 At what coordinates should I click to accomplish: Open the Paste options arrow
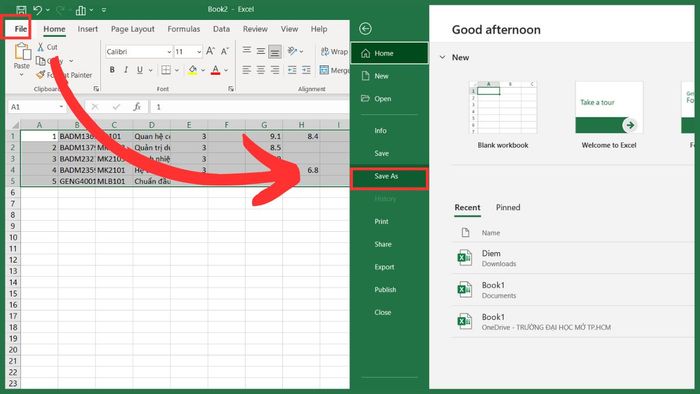[x=21, y=75]
